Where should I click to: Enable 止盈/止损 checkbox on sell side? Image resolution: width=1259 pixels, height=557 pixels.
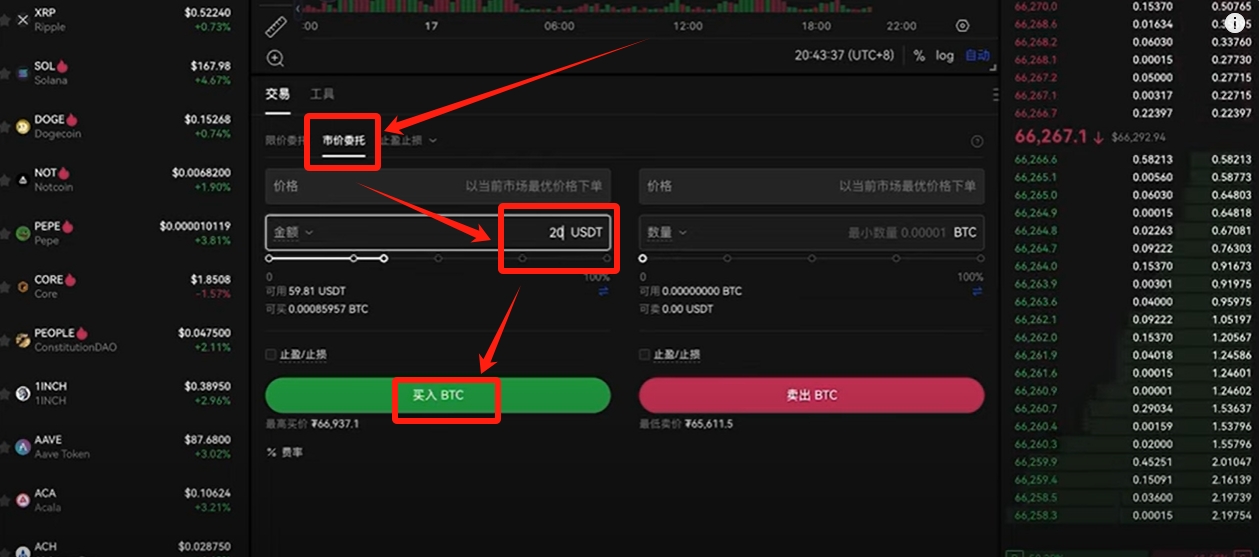[x=645, y=355]
